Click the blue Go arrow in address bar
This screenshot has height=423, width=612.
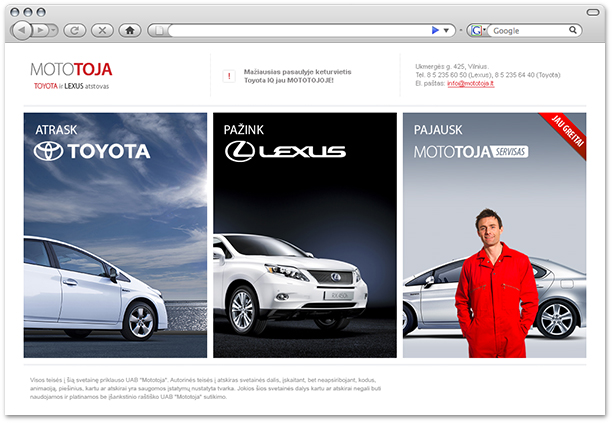click(435, 30)
